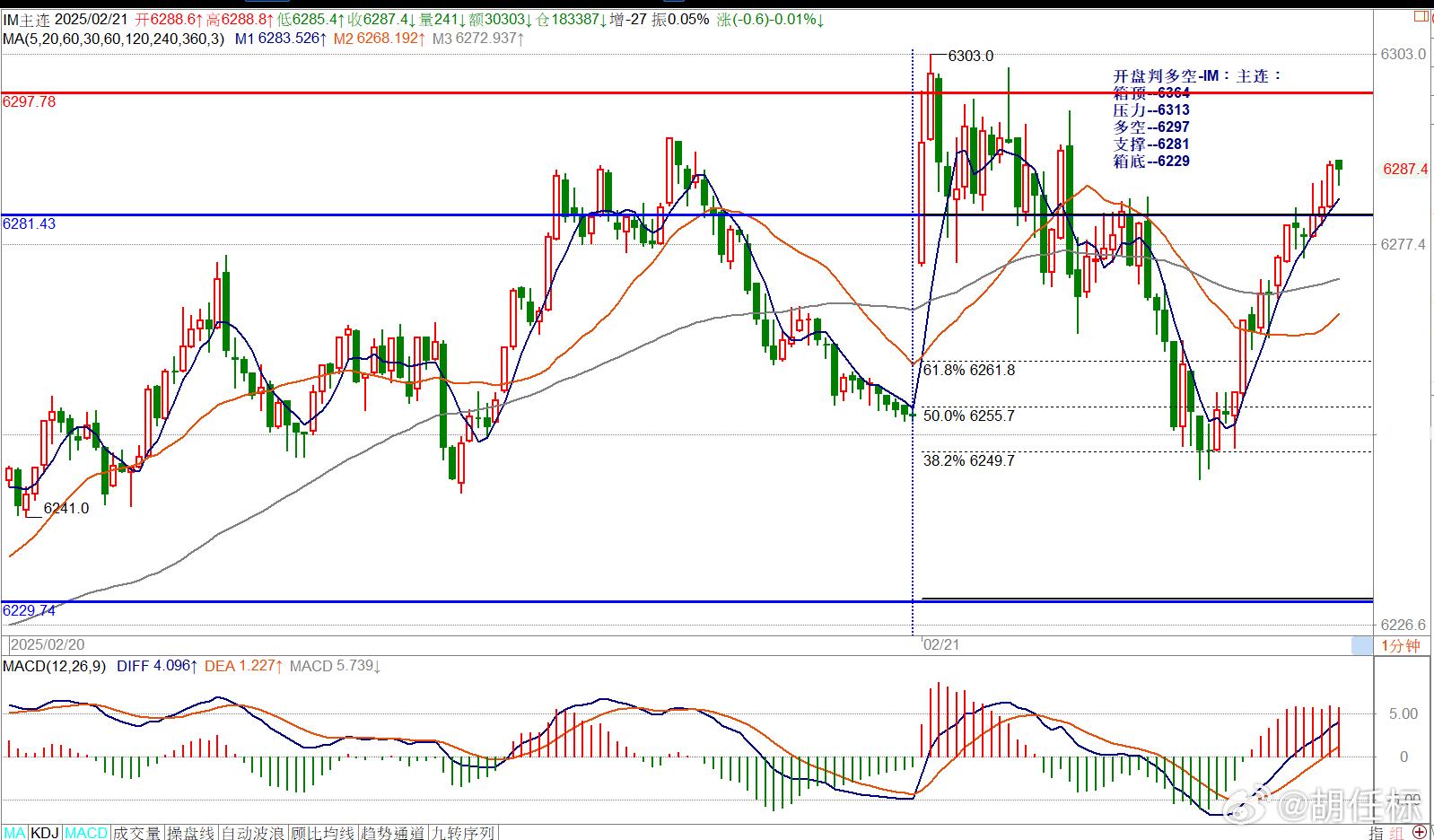Click the 6303.0 high price label
The height and width of the screenshot is (840, 1434).
tap(971, 56)
